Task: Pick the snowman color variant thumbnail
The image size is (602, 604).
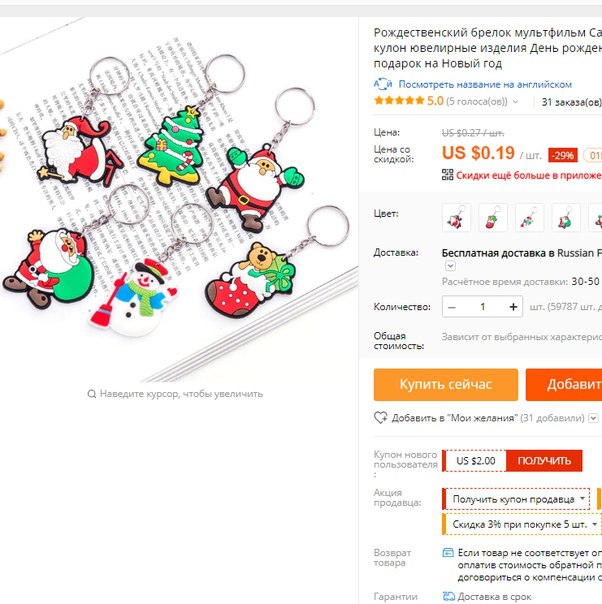Action: pos(529,218)
